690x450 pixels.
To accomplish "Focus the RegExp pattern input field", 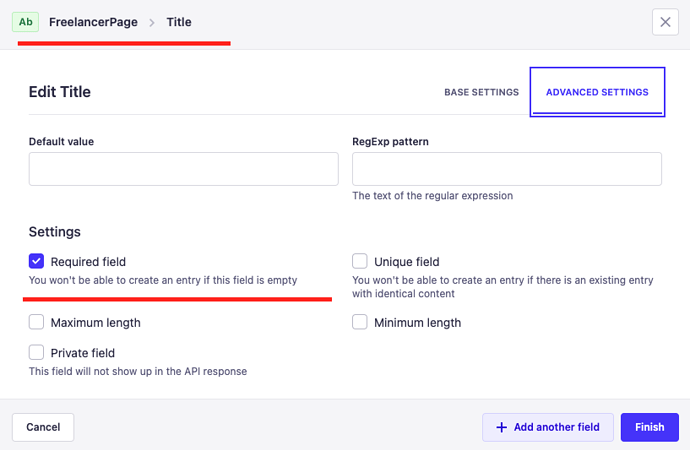I will 506,169.
